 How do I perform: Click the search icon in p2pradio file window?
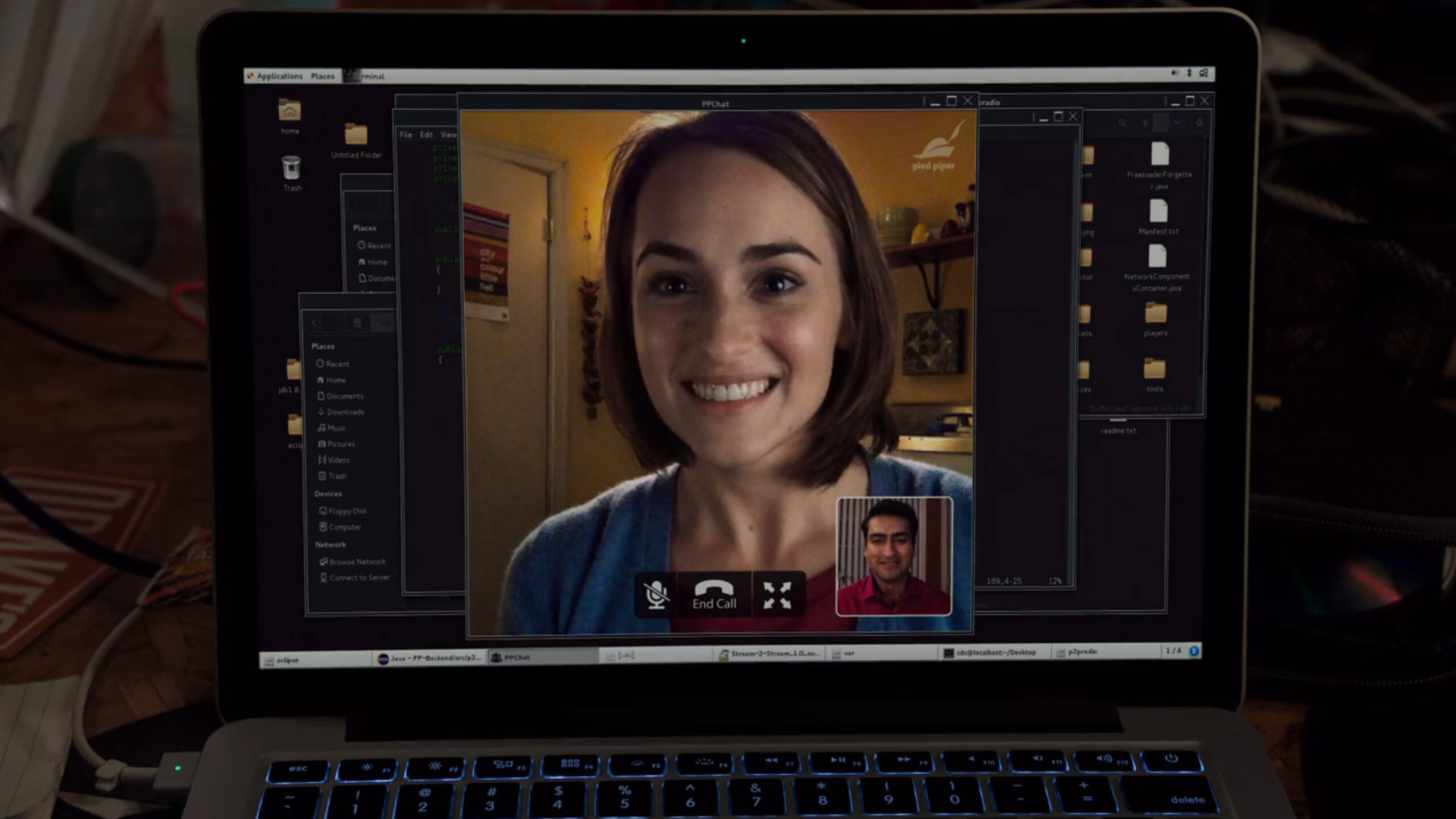tap(1122, 122)
